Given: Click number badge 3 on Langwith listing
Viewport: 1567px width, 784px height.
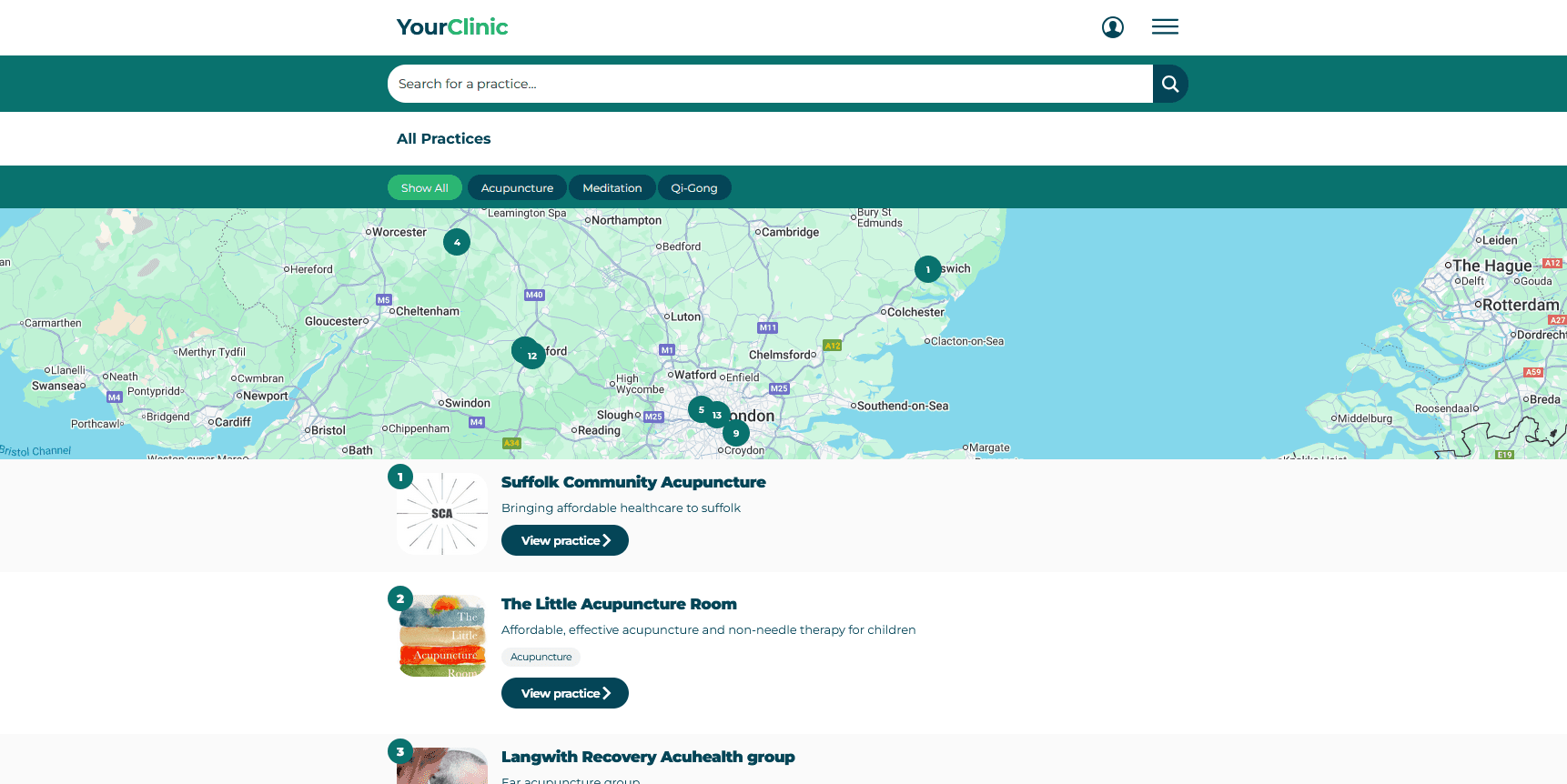Looking at the screenshot, I should pos(400,751).
